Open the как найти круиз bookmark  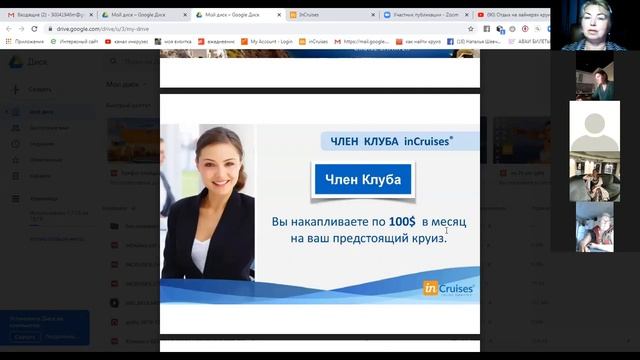click(418, 42)
